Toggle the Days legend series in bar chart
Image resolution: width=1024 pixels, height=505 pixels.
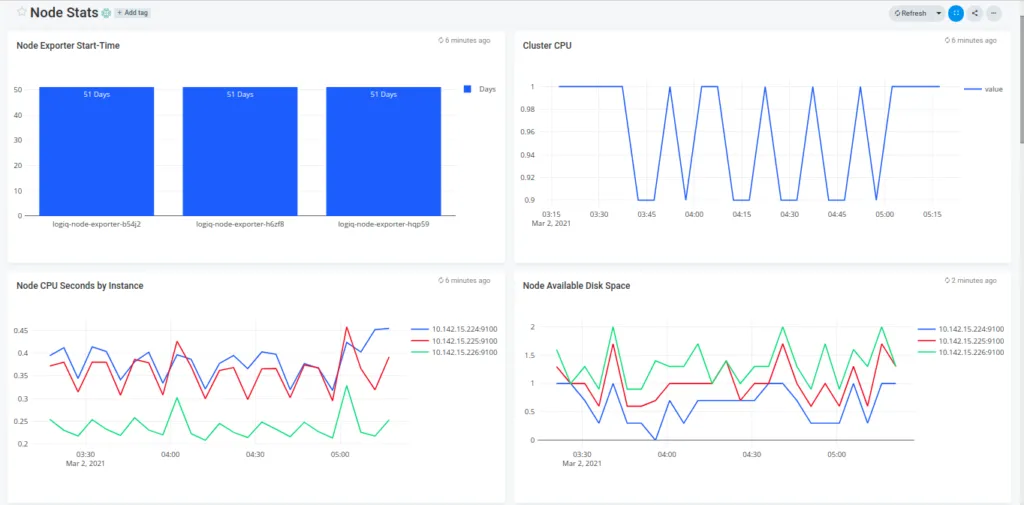coord(480,89)
